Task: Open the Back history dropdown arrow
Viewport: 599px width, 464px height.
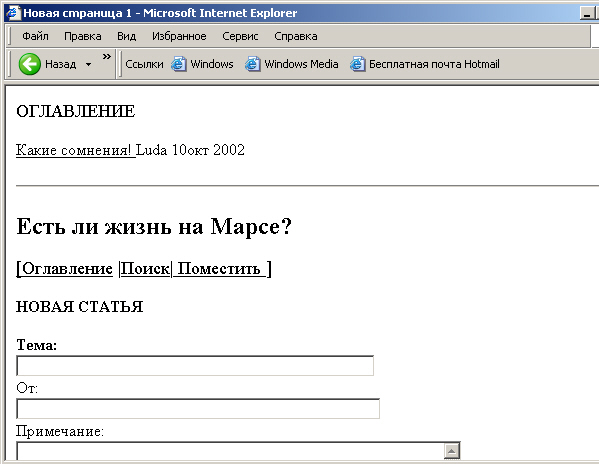Action: (88, 64)
